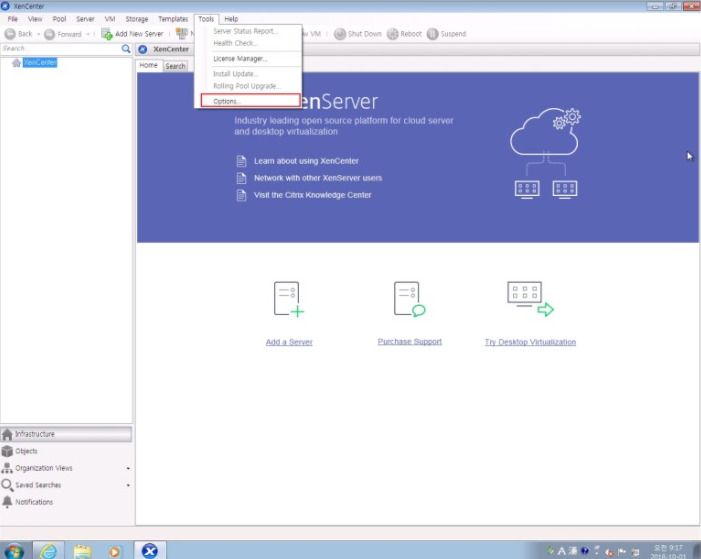Viewport: 701px width, 559px height.
Task: Open Network with other XenServer users link
Action: [318, 178]
